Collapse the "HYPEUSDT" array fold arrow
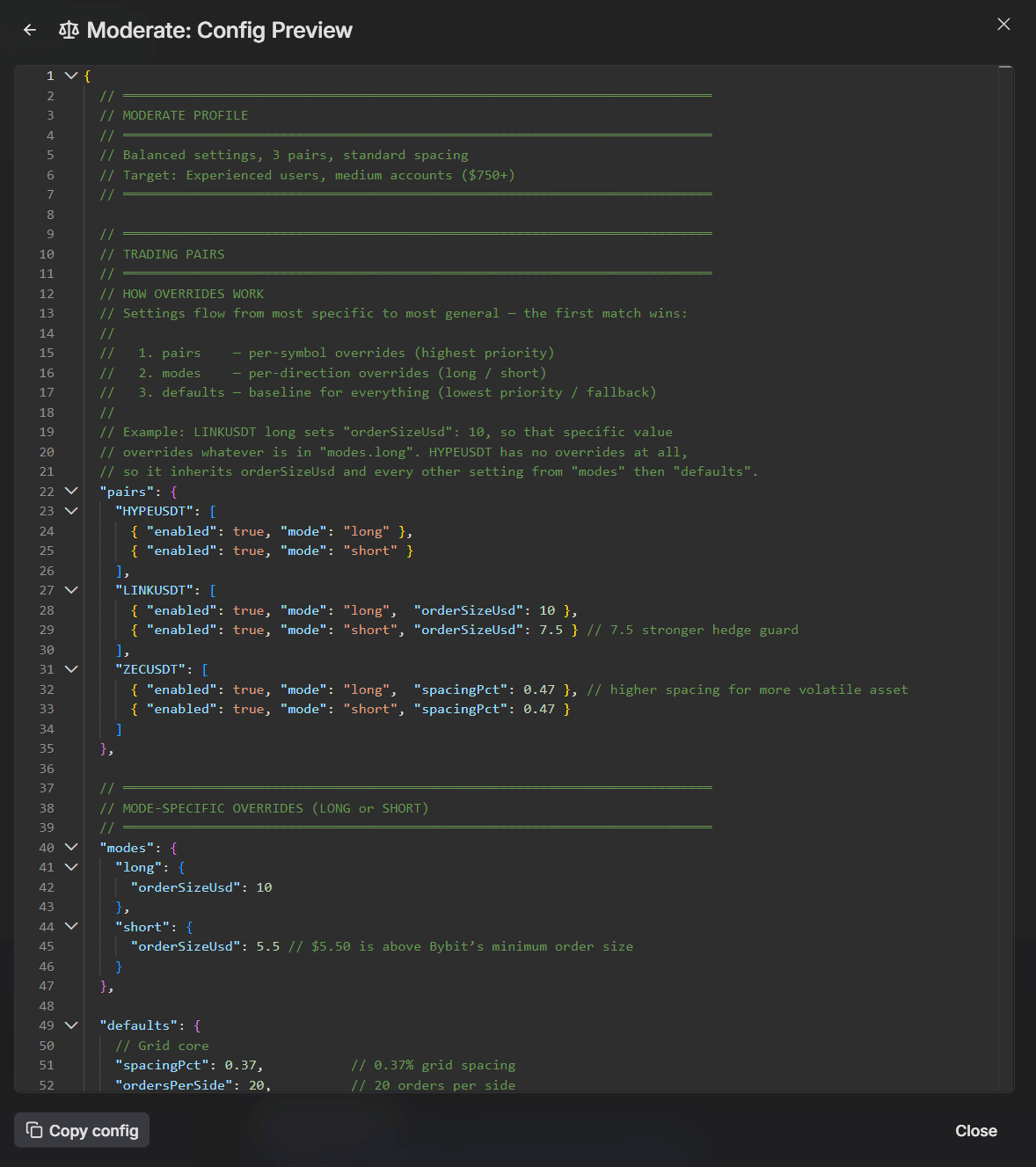Viewport: 1036px width, 1167px height. pyautogui.click(x=71, y=511)
